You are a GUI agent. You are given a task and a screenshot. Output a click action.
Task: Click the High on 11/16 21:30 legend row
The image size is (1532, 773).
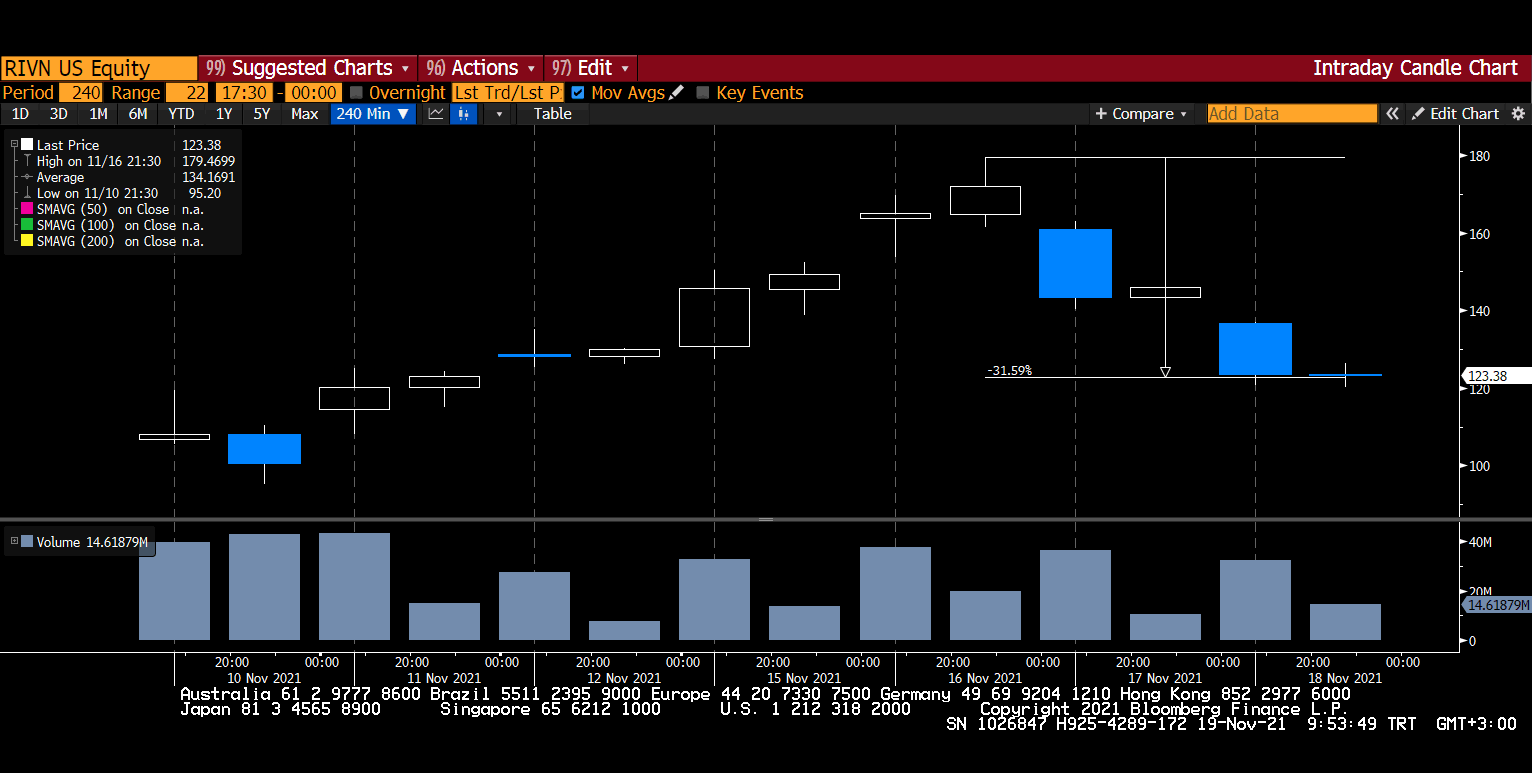coord(99,161)
